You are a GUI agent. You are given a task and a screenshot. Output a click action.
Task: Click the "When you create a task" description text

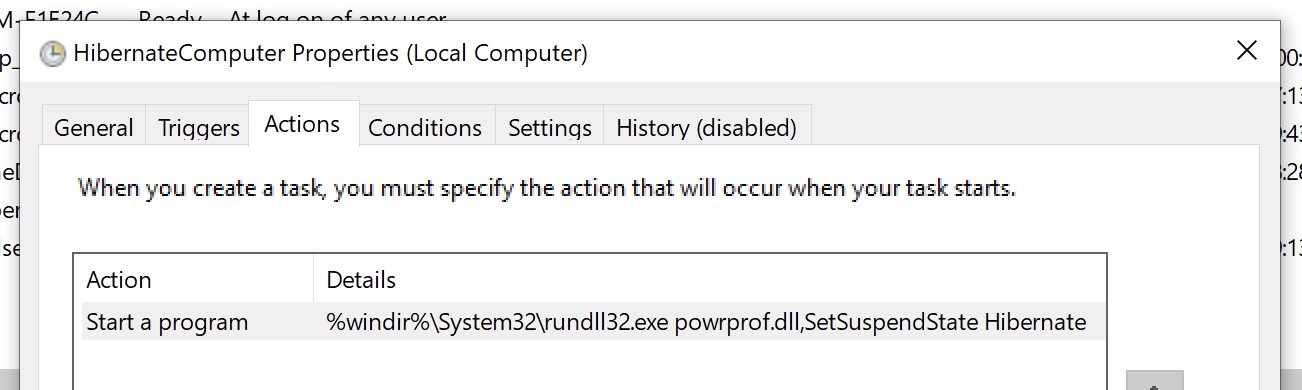point(547,187)
